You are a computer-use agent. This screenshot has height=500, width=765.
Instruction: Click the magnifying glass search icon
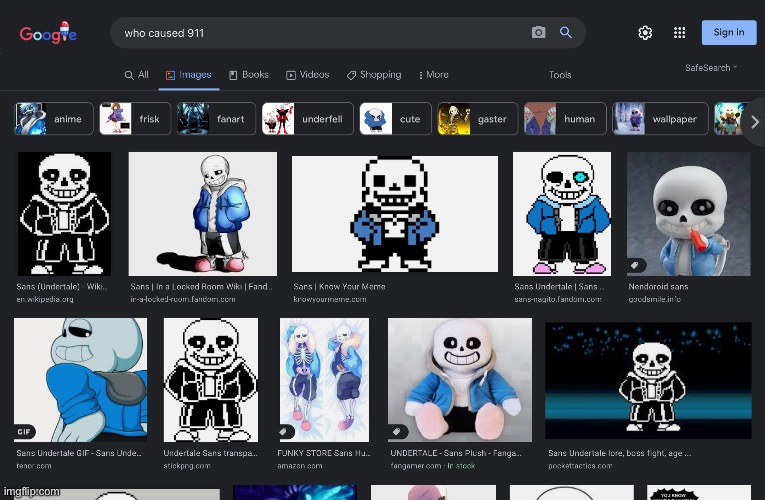(x=565, y=32)
